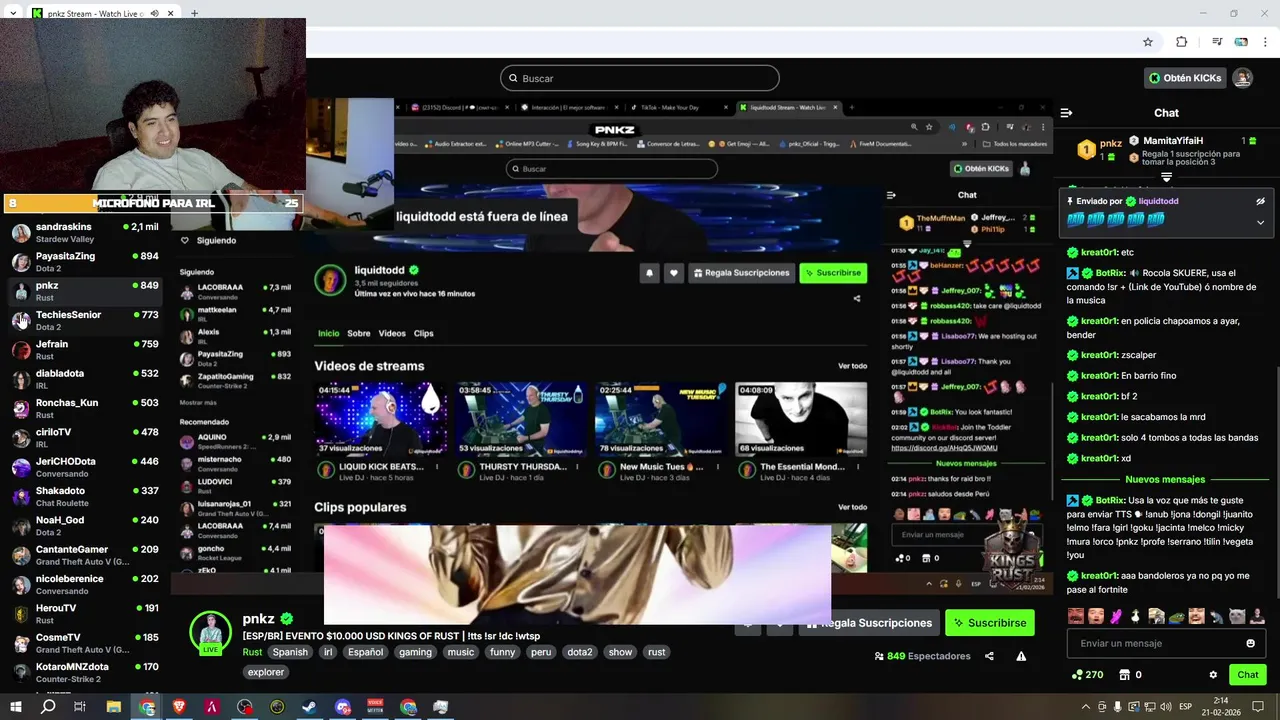Expand the pinned raid message chevron
Viewport: 1280px width, 720px height.
[1260, 222]
